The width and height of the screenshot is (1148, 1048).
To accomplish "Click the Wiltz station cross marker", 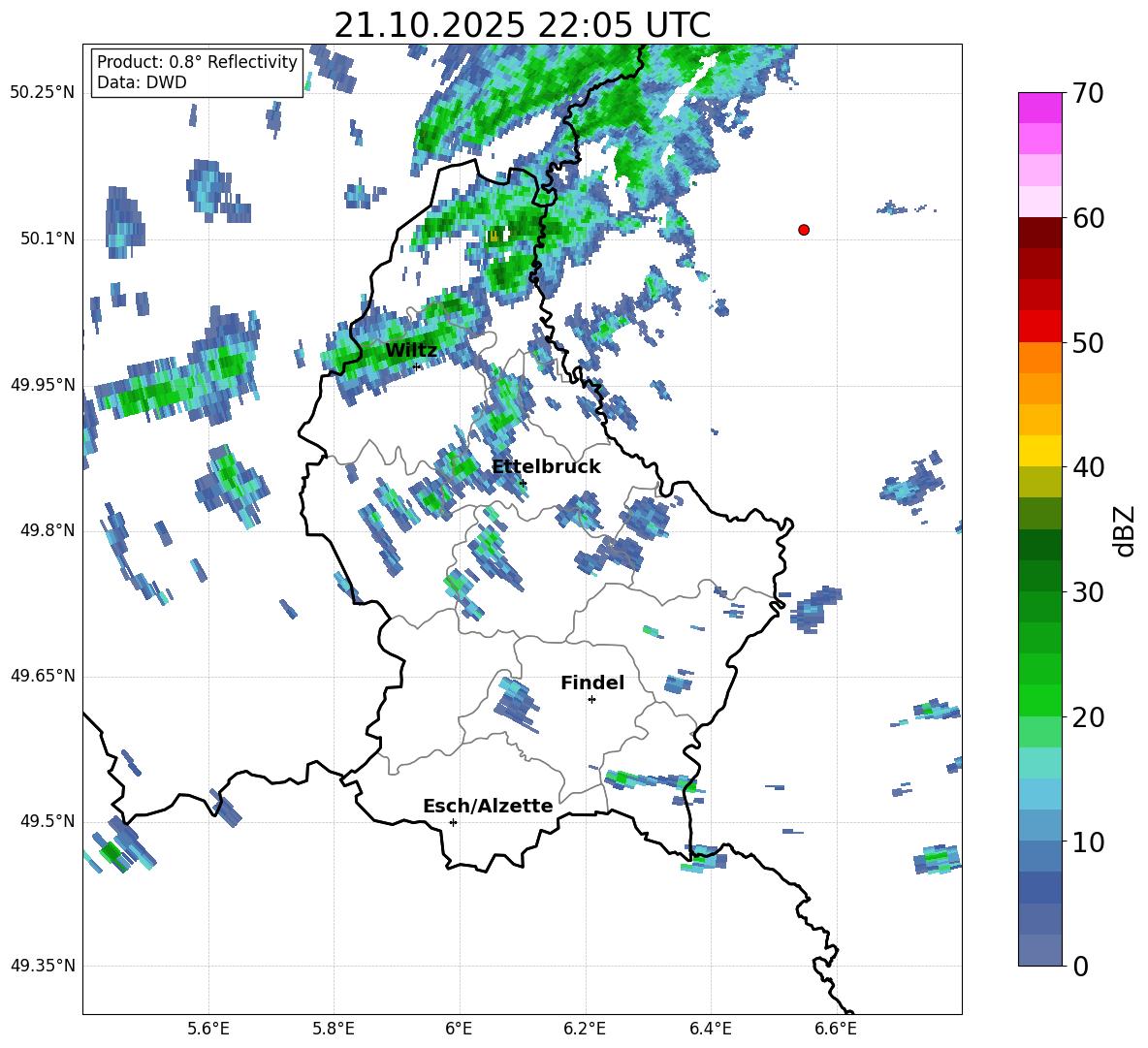I will [417, 366].
